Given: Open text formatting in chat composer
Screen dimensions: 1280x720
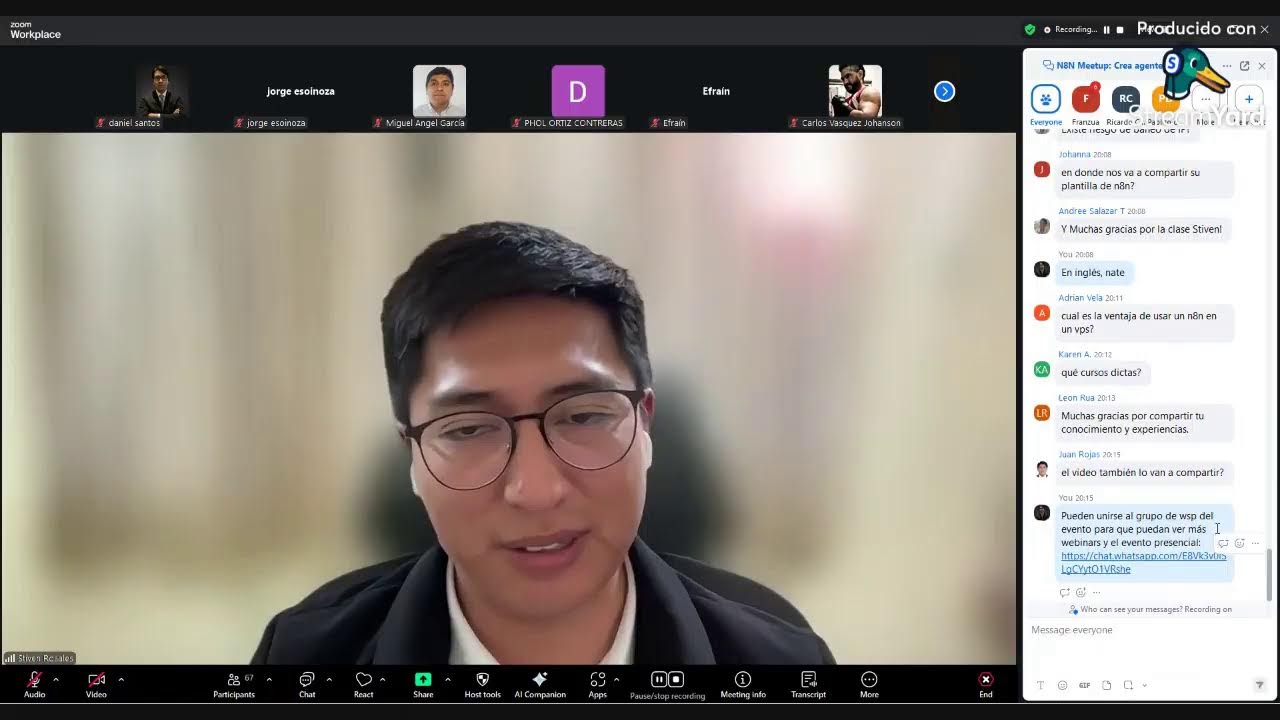Looking at the screenshot, I should click(1040, 685).
